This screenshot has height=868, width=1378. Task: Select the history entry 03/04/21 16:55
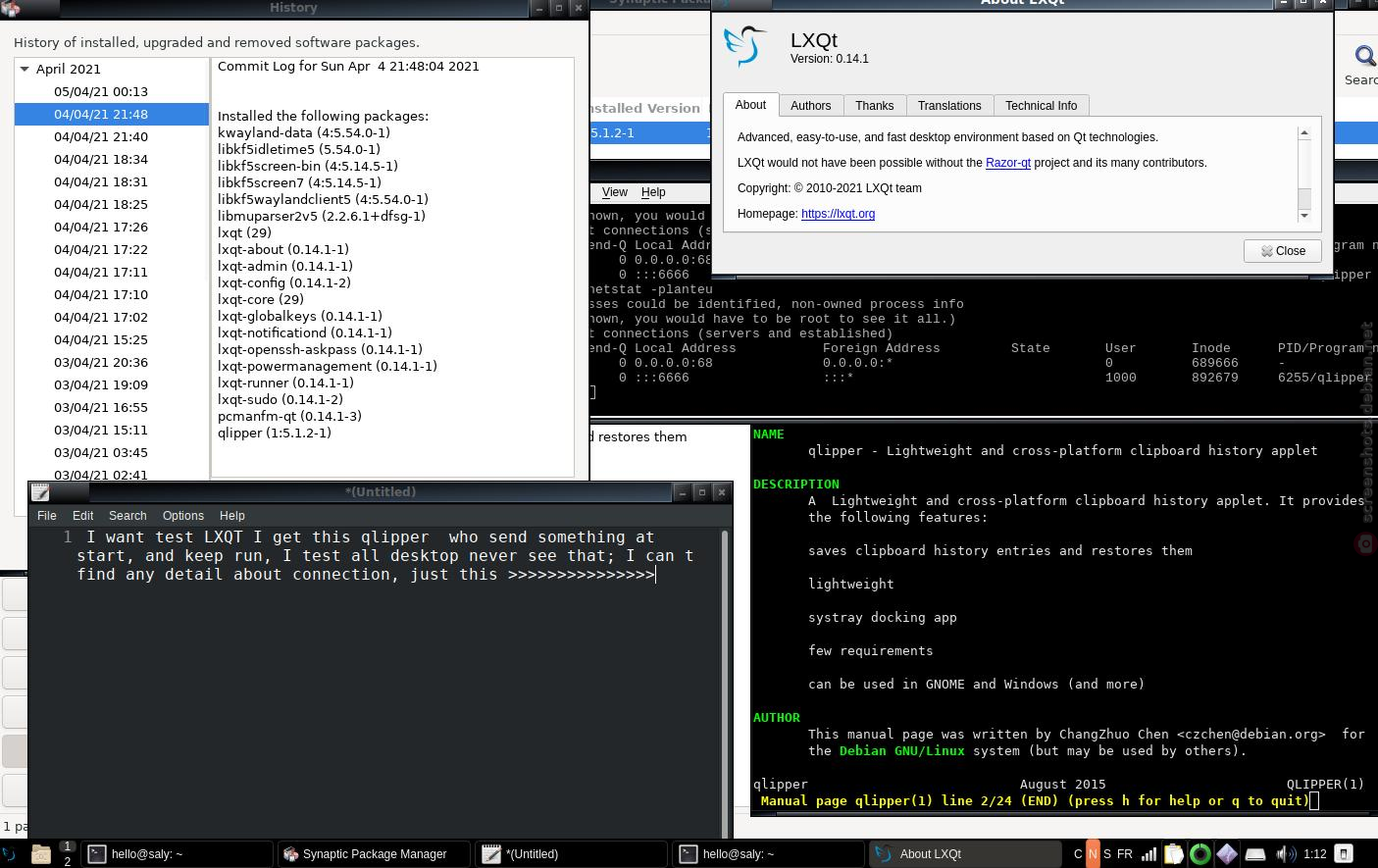tap(112, 407)
